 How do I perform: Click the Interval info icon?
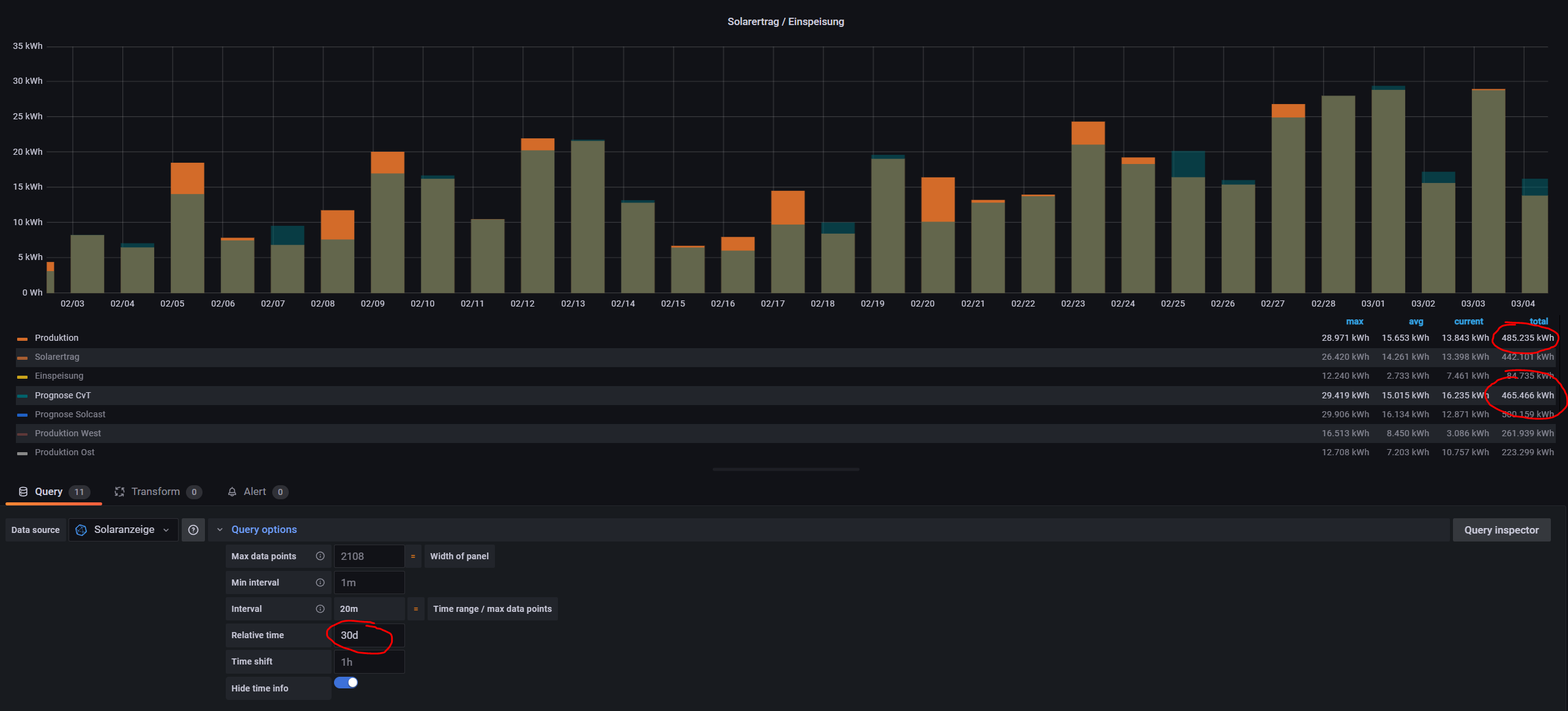320,609
